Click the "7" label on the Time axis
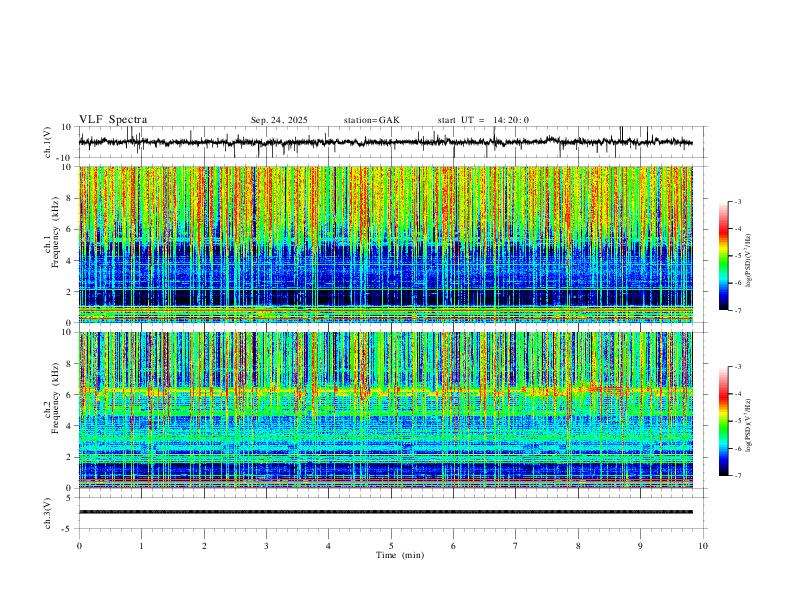 pyautogui.click(x=516, y=546)
